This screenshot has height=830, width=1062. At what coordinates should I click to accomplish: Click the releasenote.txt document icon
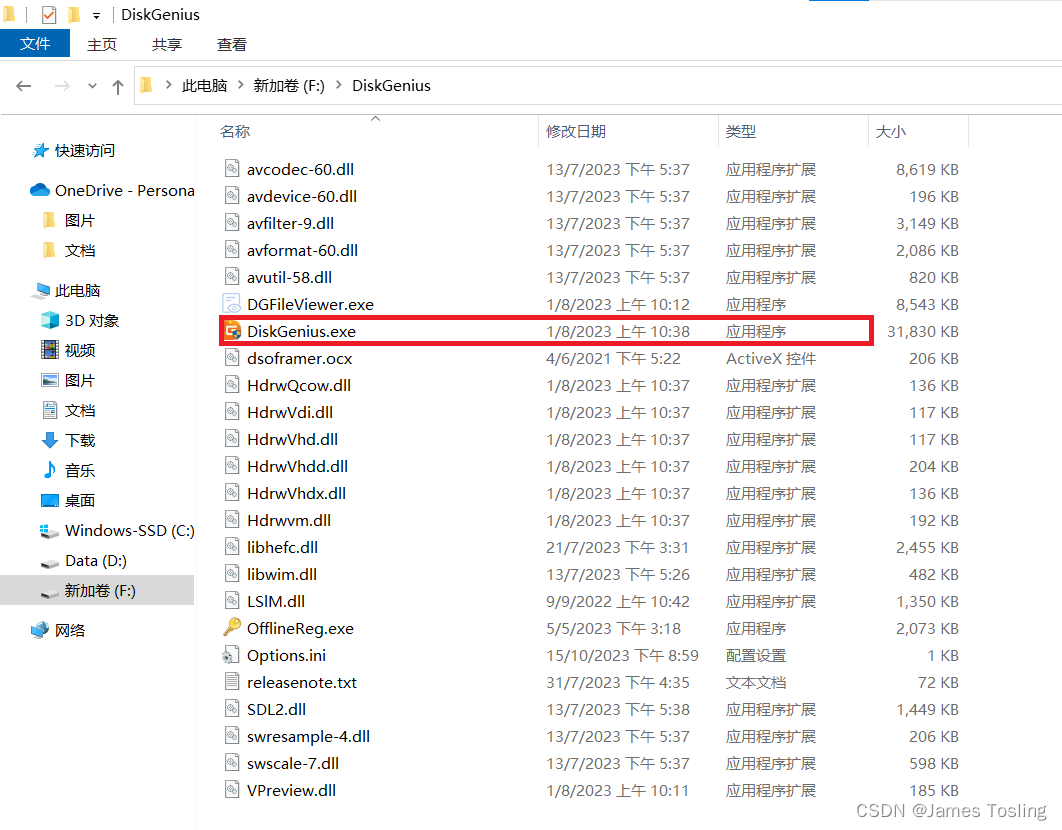(x=232, y=682)
